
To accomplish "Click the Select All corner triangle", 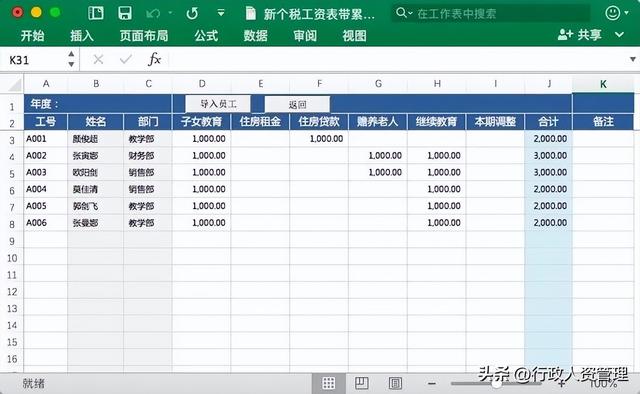I will tap(15, 85).
